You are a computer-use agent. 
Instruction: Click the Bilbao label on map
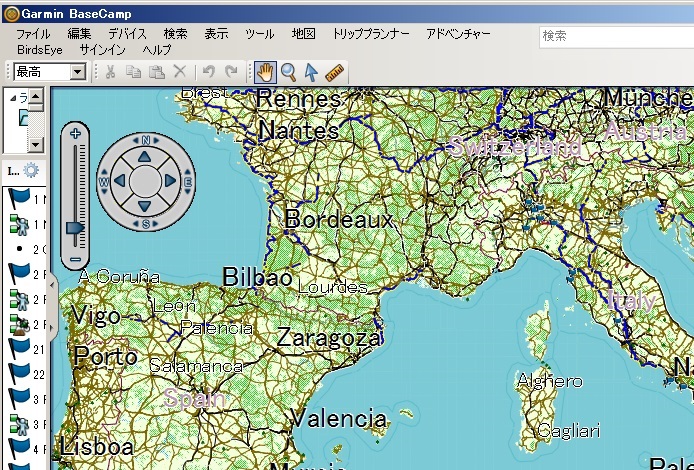[x=258, y=277]
